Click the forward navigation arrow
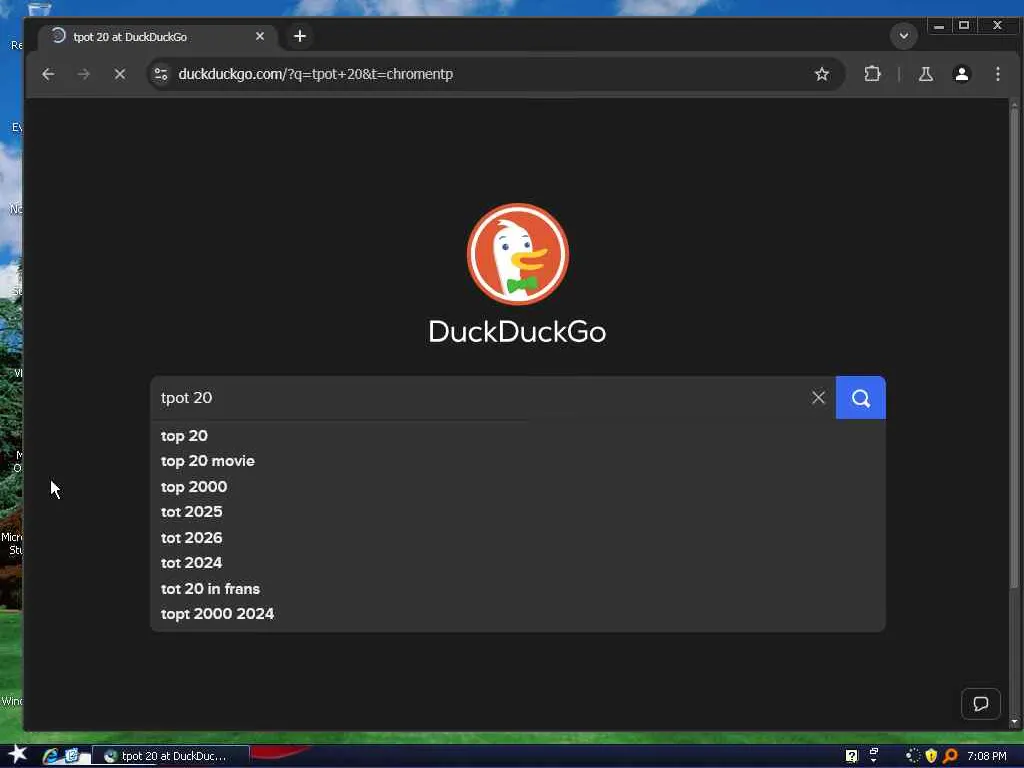The image size is (1024, 768). [84, 74]
